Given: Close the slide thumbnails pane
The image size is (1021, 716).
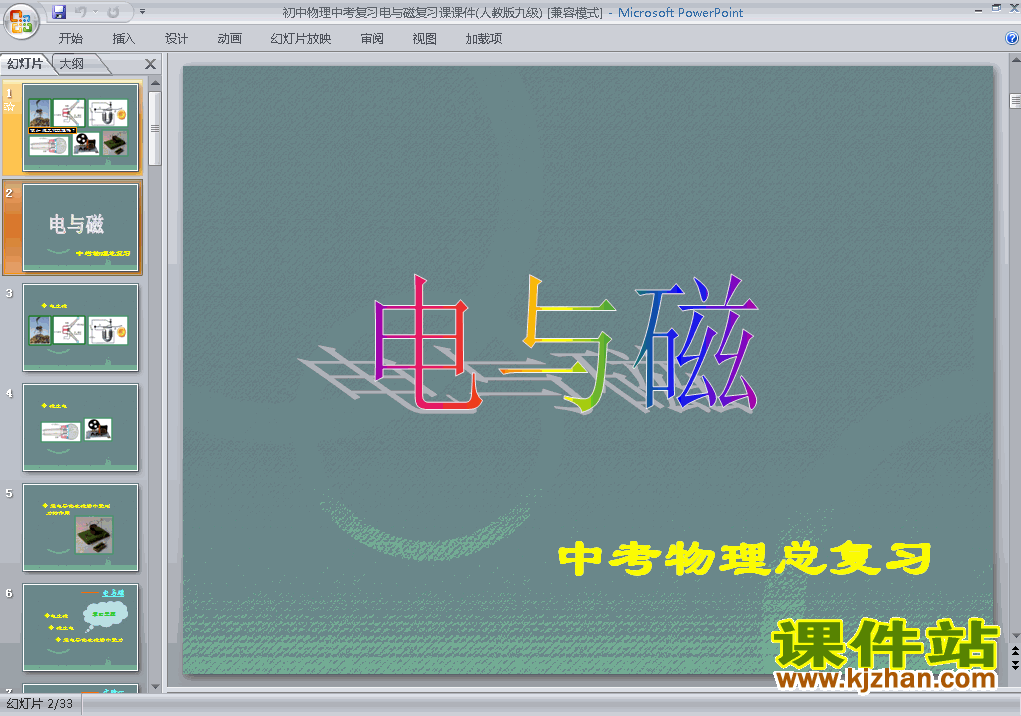Looking at the screenshot, I should [150, 64].
